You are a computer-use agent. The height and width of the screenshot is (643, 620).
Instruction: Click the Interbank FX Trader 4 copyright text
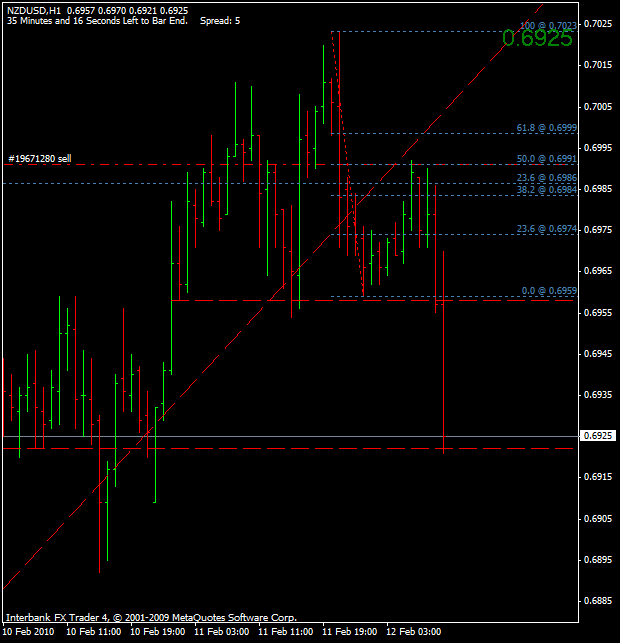(x=151, y=617)
